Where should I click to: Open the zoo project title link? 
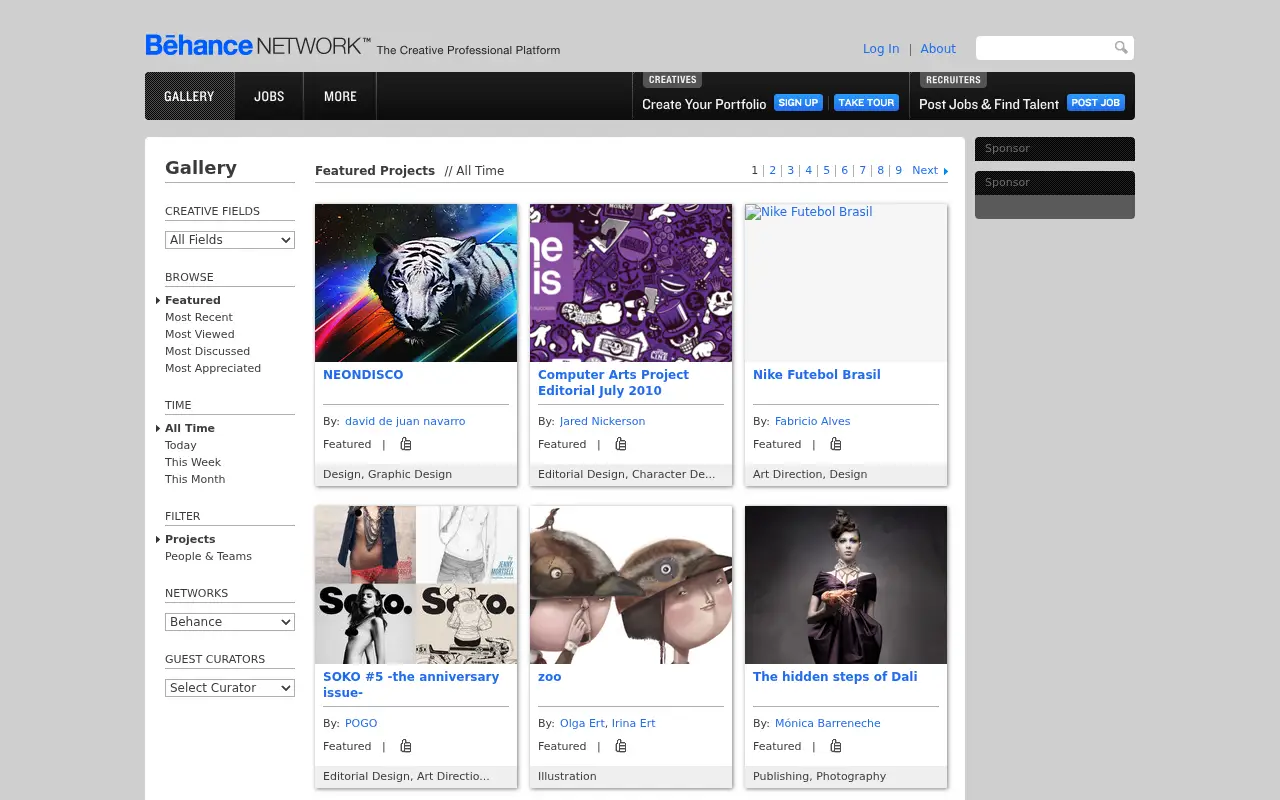click(550, 677)
